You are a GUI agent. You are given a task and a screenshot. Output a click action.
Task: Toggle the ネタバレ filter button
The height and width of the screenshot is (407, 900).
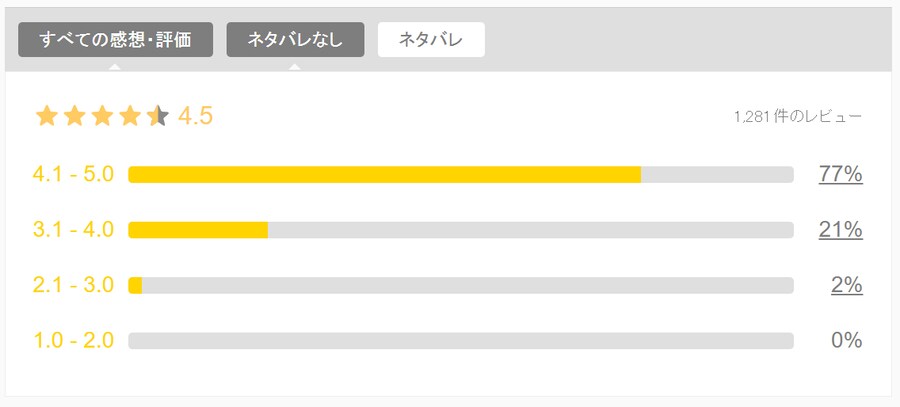(x=431, y=40)
